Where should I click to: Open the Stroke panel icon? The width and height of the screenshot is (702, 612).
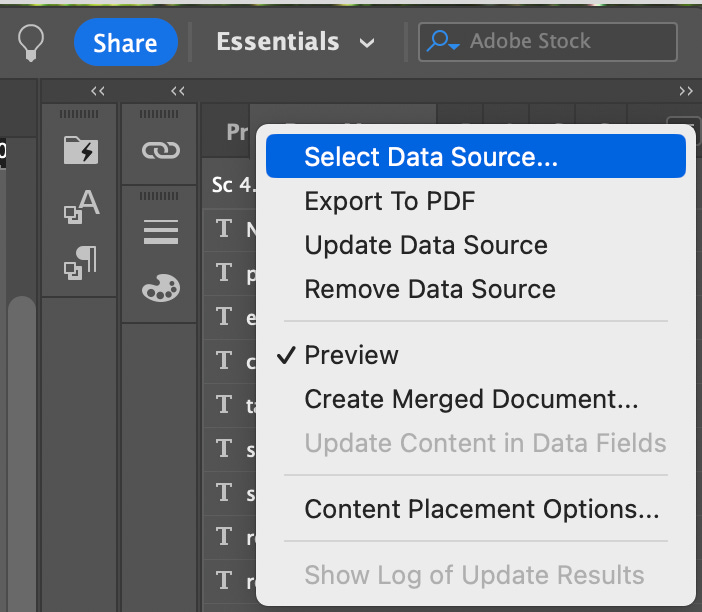(160, 232)
